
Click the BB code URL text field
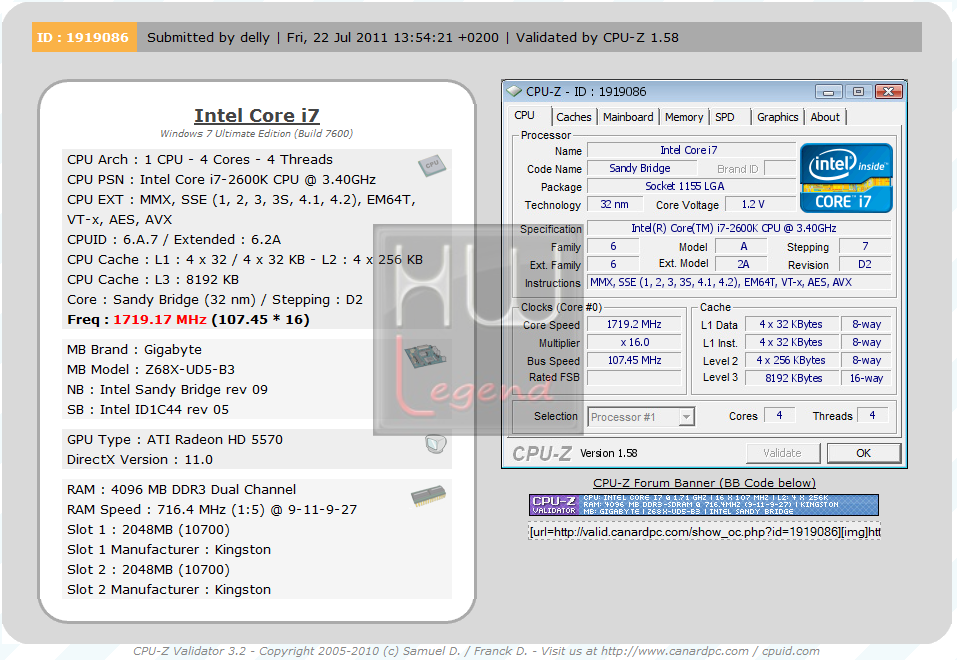(x=704, y=532)
